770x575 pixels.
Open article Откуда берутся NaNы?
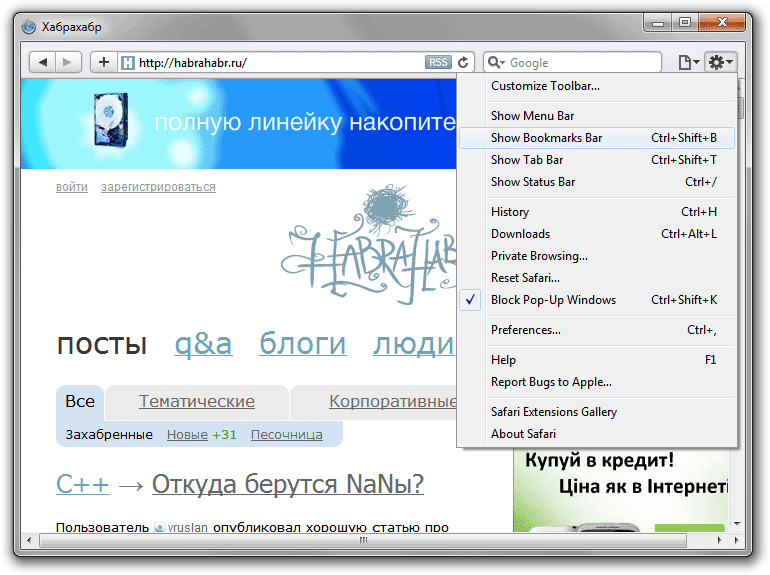tap(288, 485)
